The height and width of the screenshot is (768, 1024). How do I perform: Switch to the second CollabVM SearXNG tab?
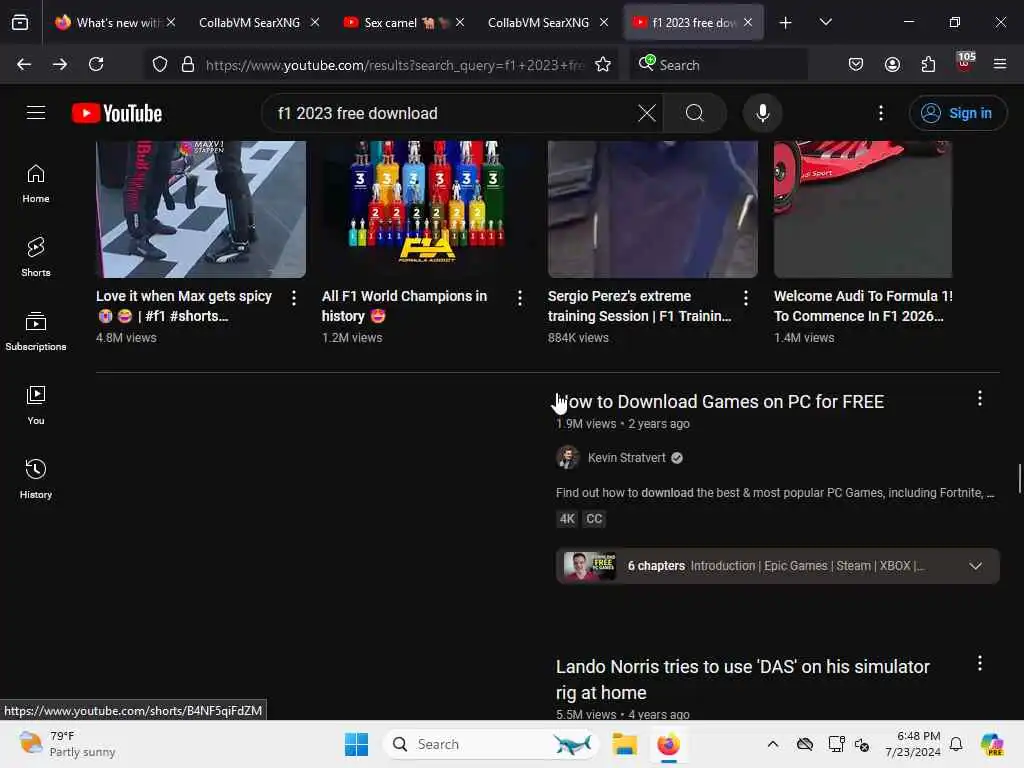pos(538,22)
